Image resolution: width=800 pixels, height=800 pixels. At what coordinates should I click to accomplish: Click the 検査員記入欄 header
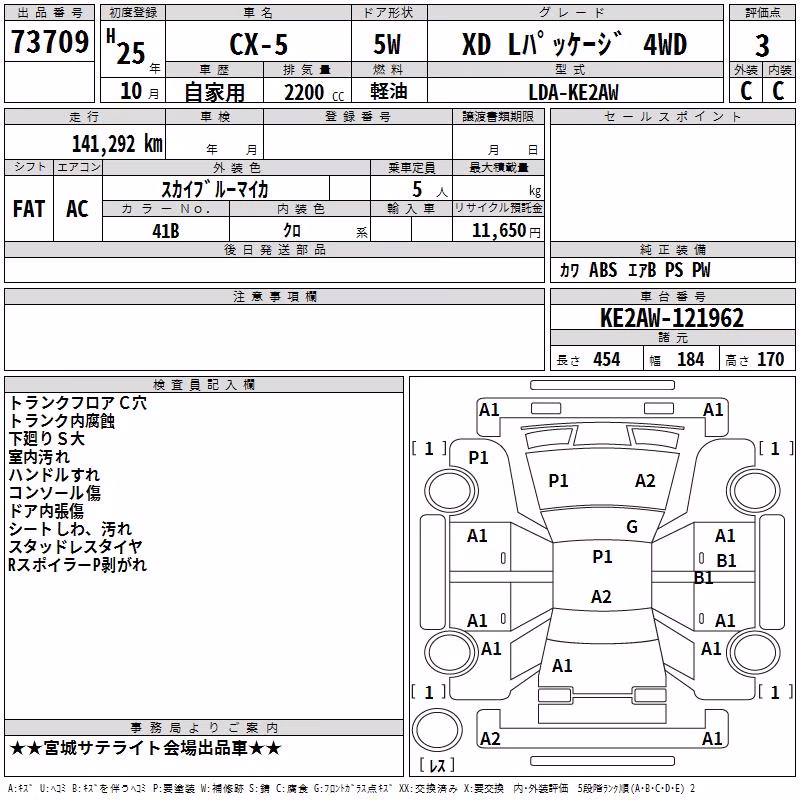click(x=204, y=385)
